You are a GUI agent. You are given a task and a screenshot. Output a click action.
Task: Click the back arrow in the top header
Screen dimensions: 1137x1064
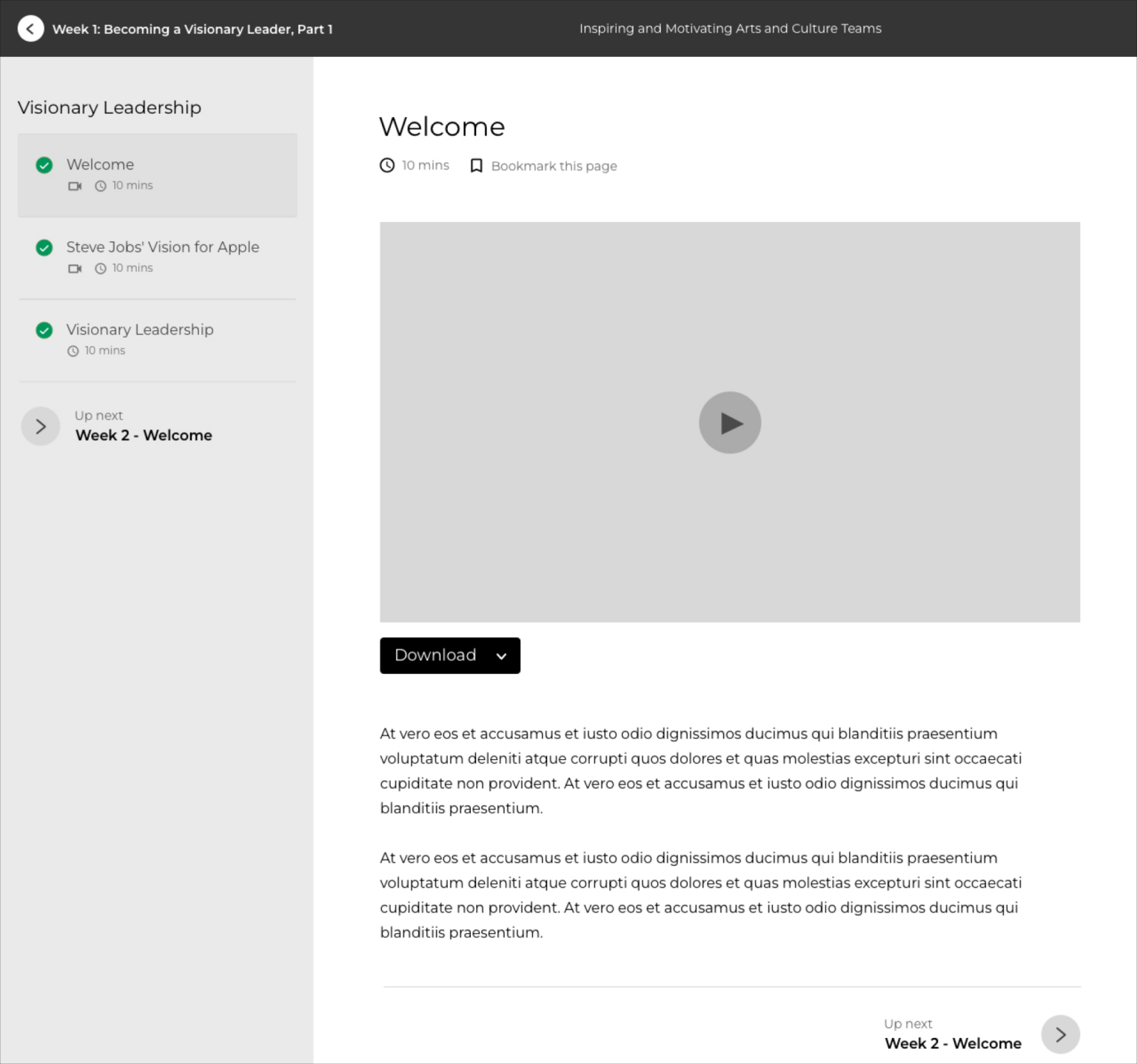point(31,28)
